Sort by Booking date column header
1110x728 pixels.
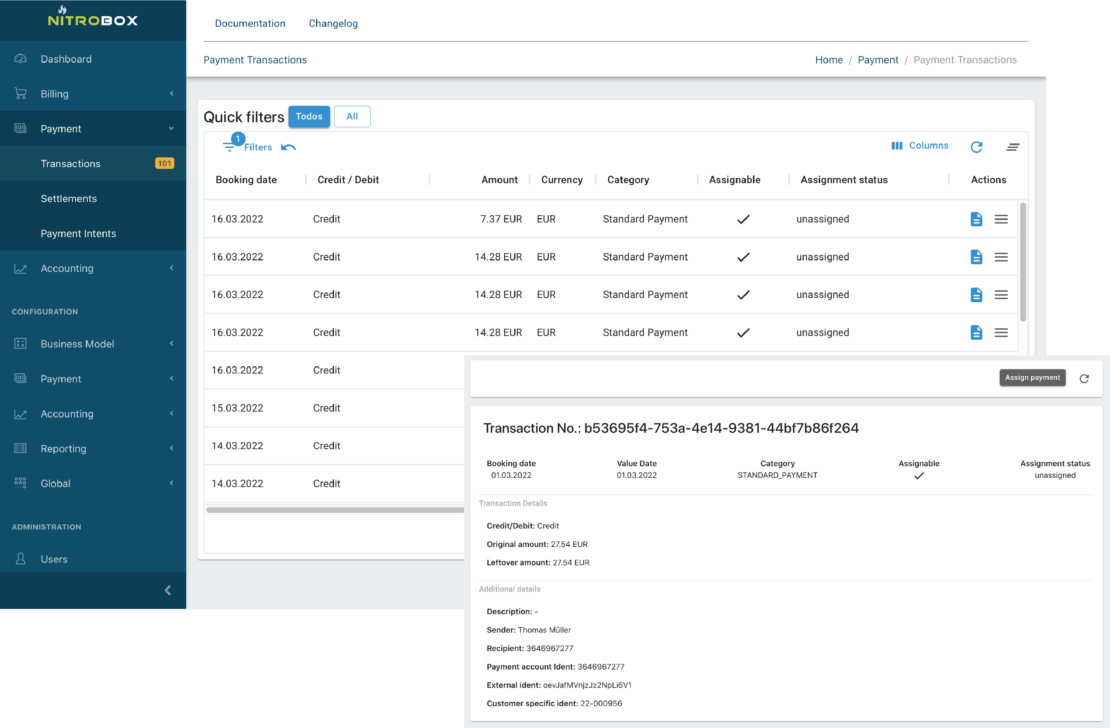pyautogui.click(x=246, y=180)
